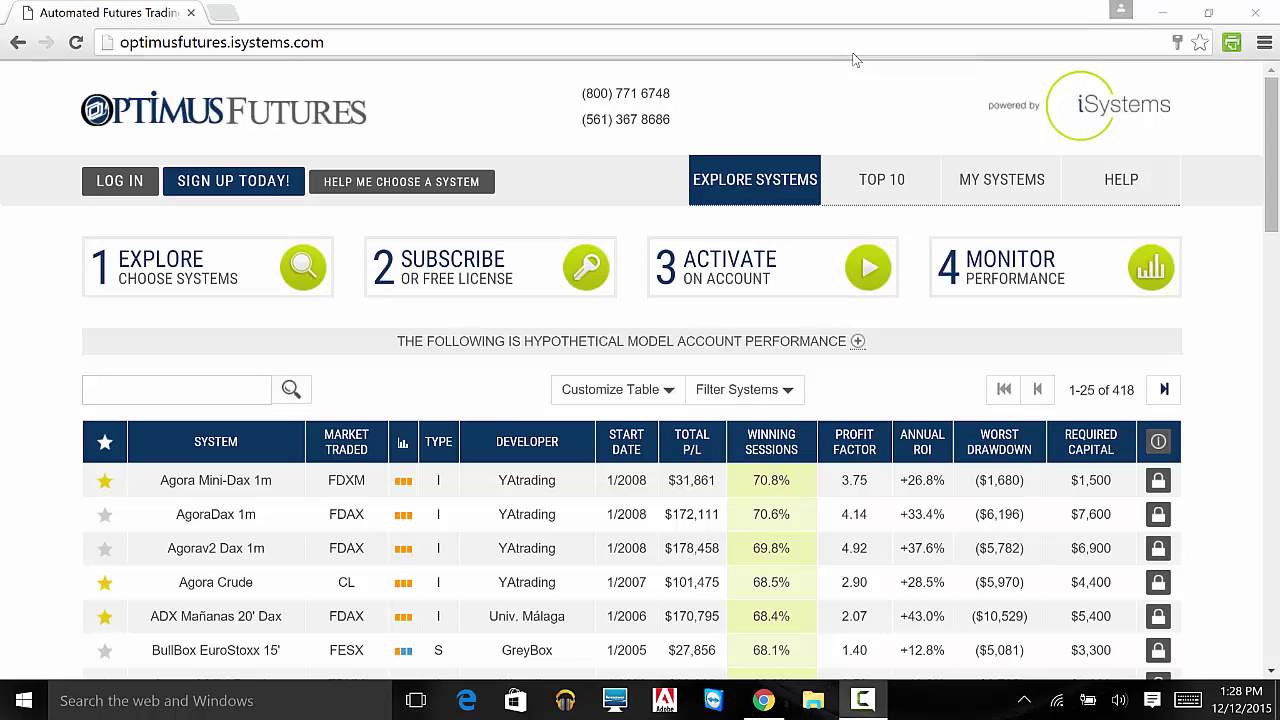Sort by Winning Sessions column header
Viewport: 1280px width, 720px height.
(771, 442)
